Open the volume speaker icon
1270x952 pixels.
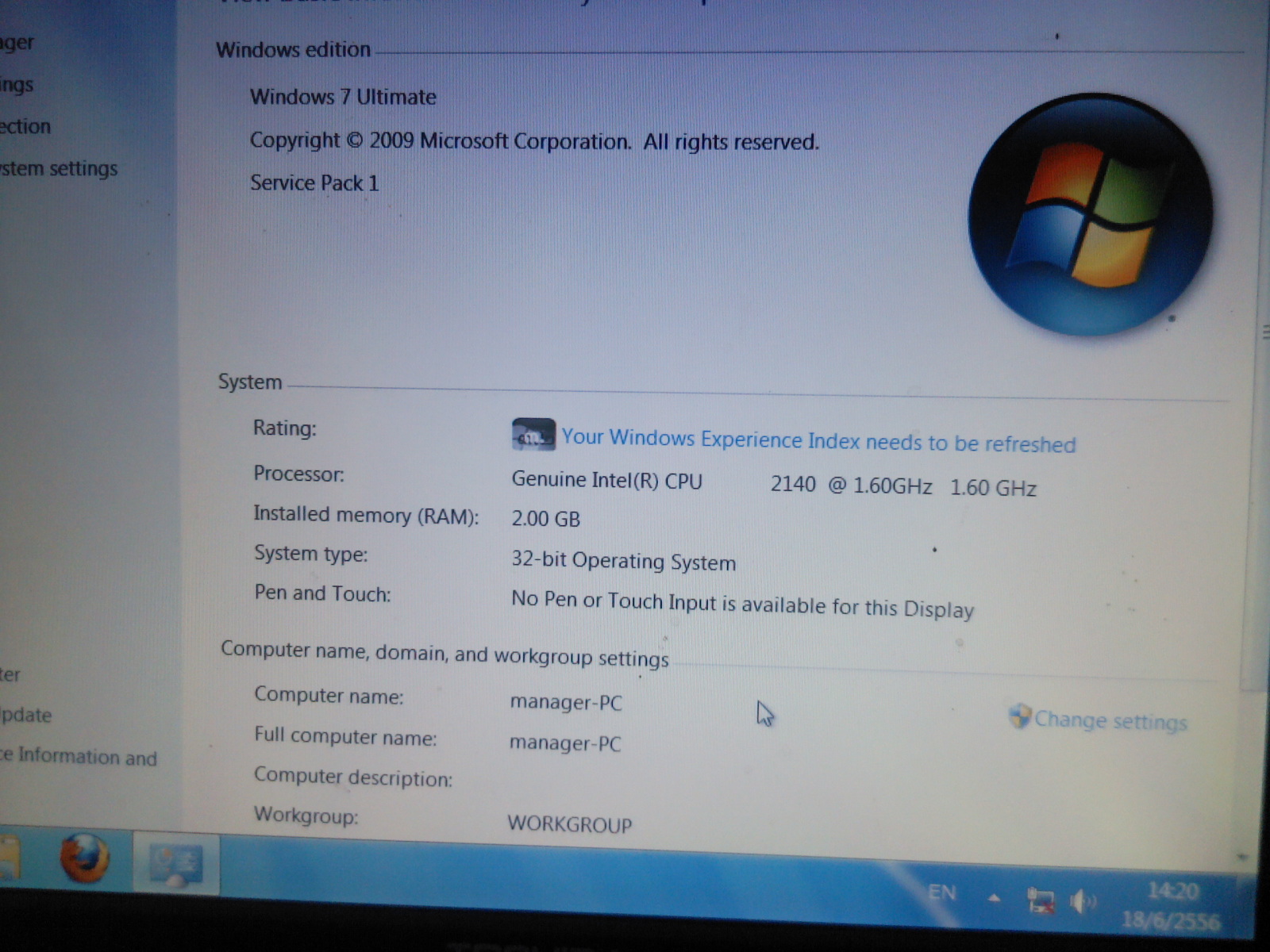[x=1082, y=901]
